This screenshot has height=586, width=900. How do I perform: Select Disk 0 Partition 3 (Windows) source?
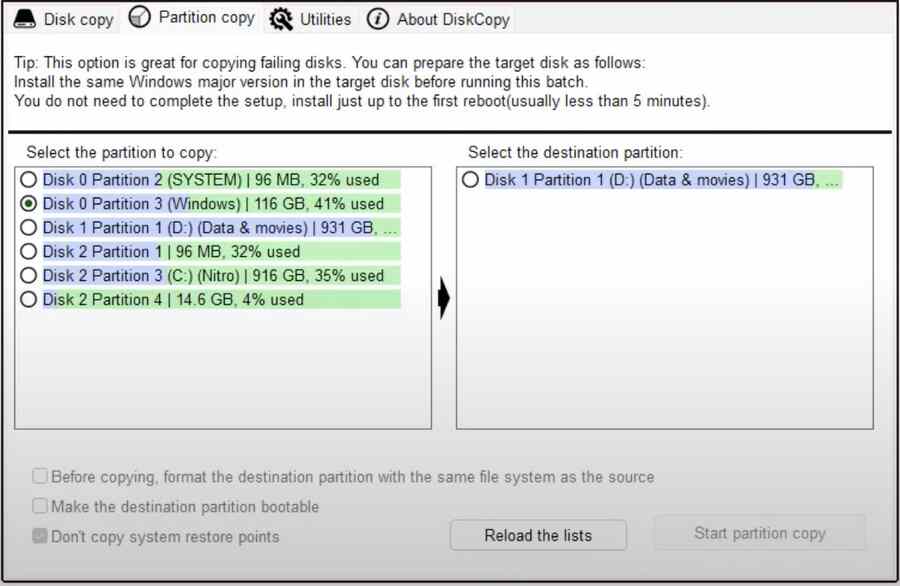tap(29, 204)
